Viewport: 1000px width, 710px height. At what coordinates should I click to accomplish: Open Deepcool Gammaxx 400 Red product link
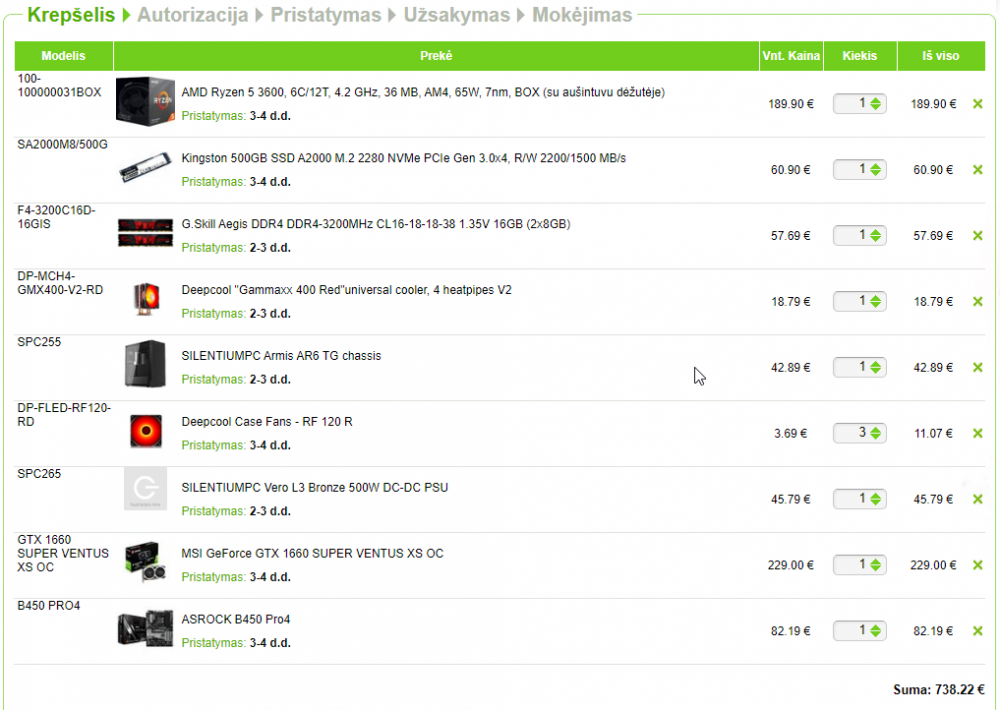point(346,290)
